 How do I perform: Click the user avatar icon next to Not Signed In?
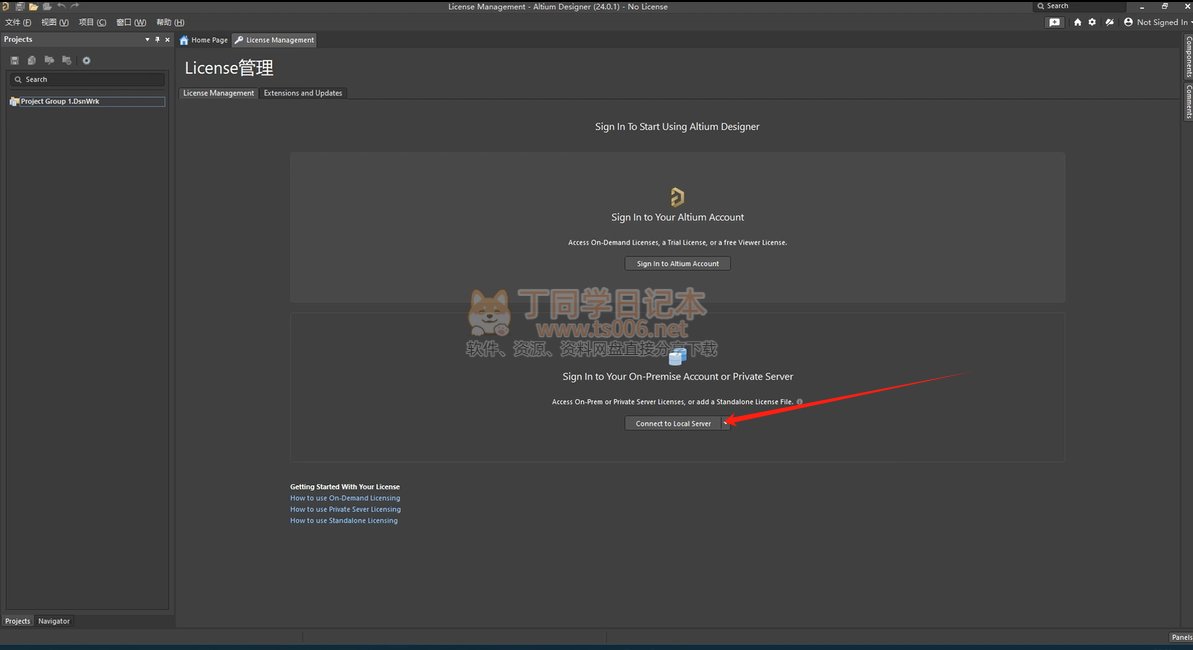click(1129, 22)
